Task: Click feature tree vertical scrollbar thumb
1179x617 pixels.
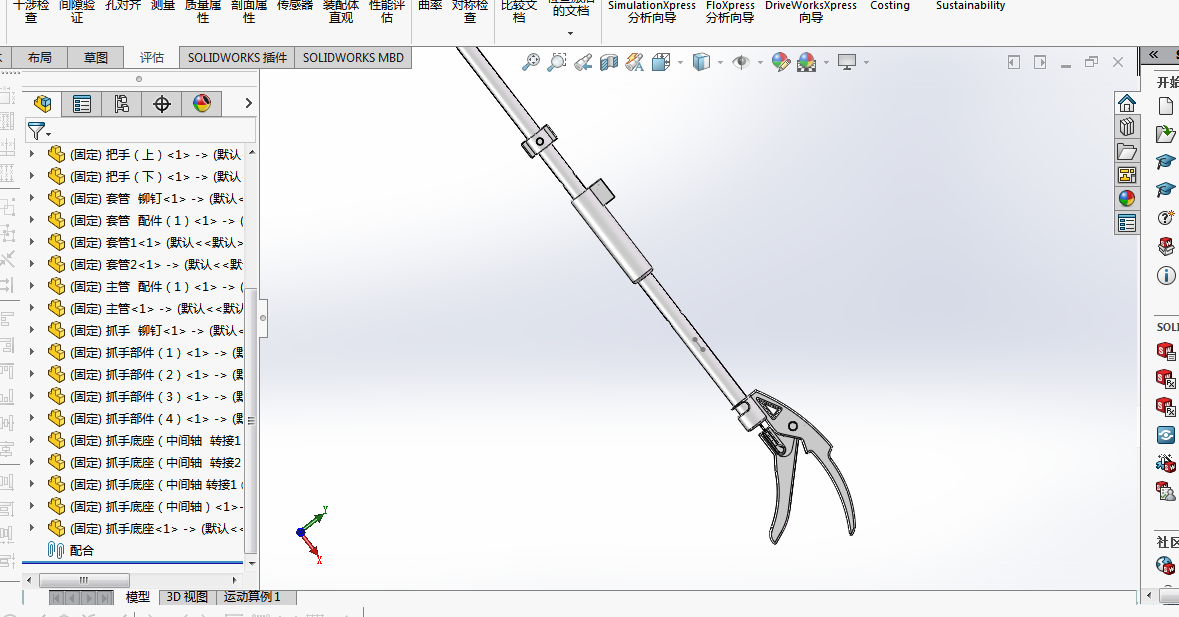Action: tap(251, 421)
